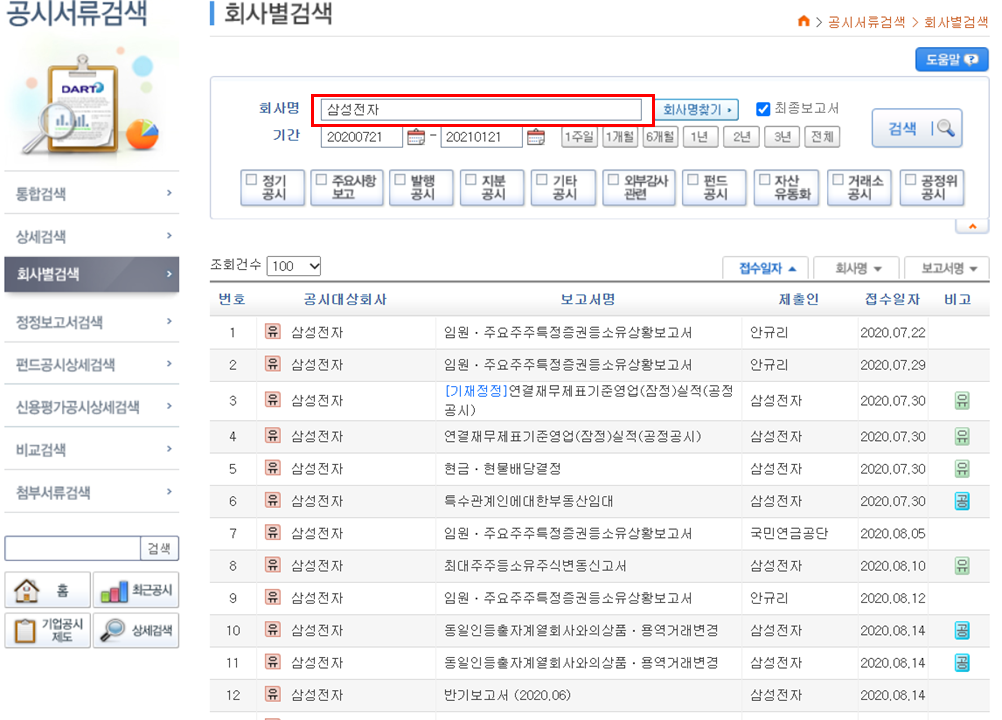The image size is (1002, 720).
Task: Check the 기타공시 filter
Action: pyautogui.click(x=542, y=180)
